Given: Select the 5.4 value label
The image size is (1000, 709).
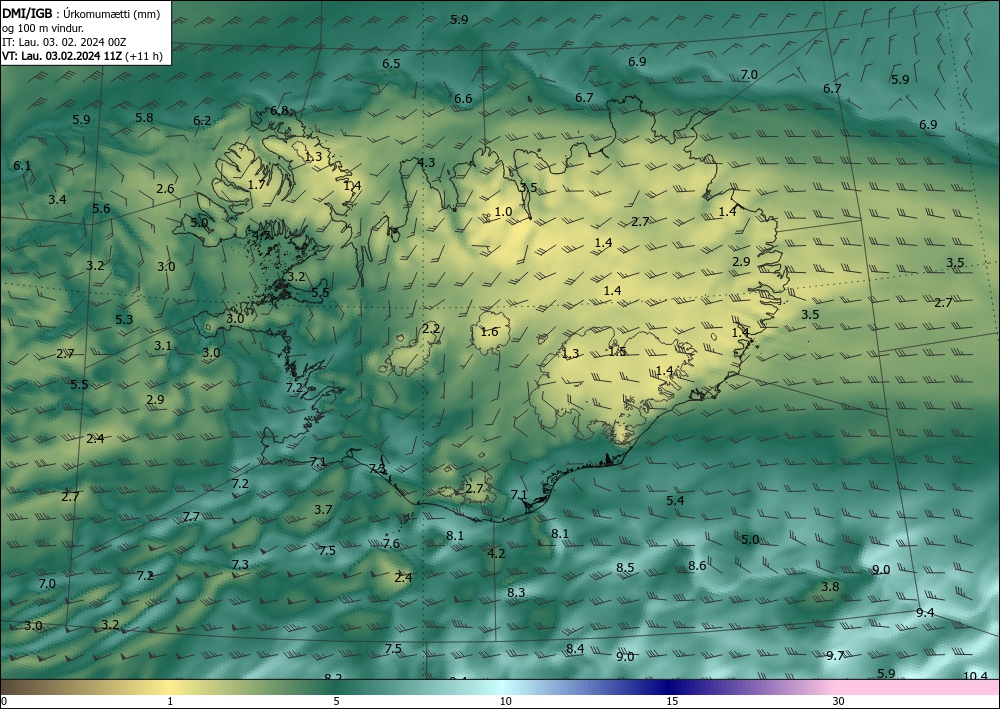Looking at the screenshot, I should click(x=675, y=501).
